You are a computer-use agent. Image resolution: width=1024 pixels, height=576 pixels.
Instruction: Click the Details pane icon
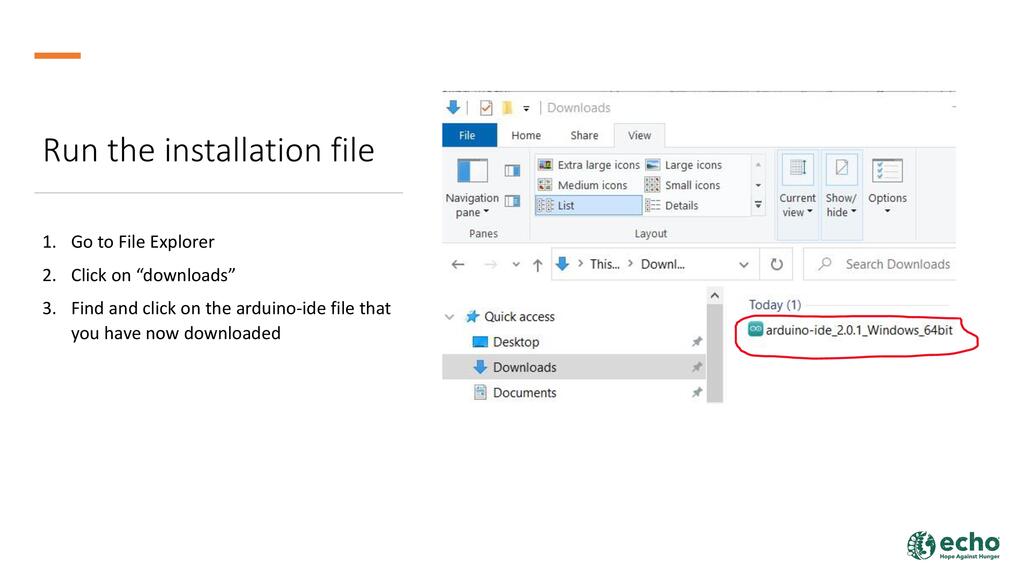coord(512,201)
